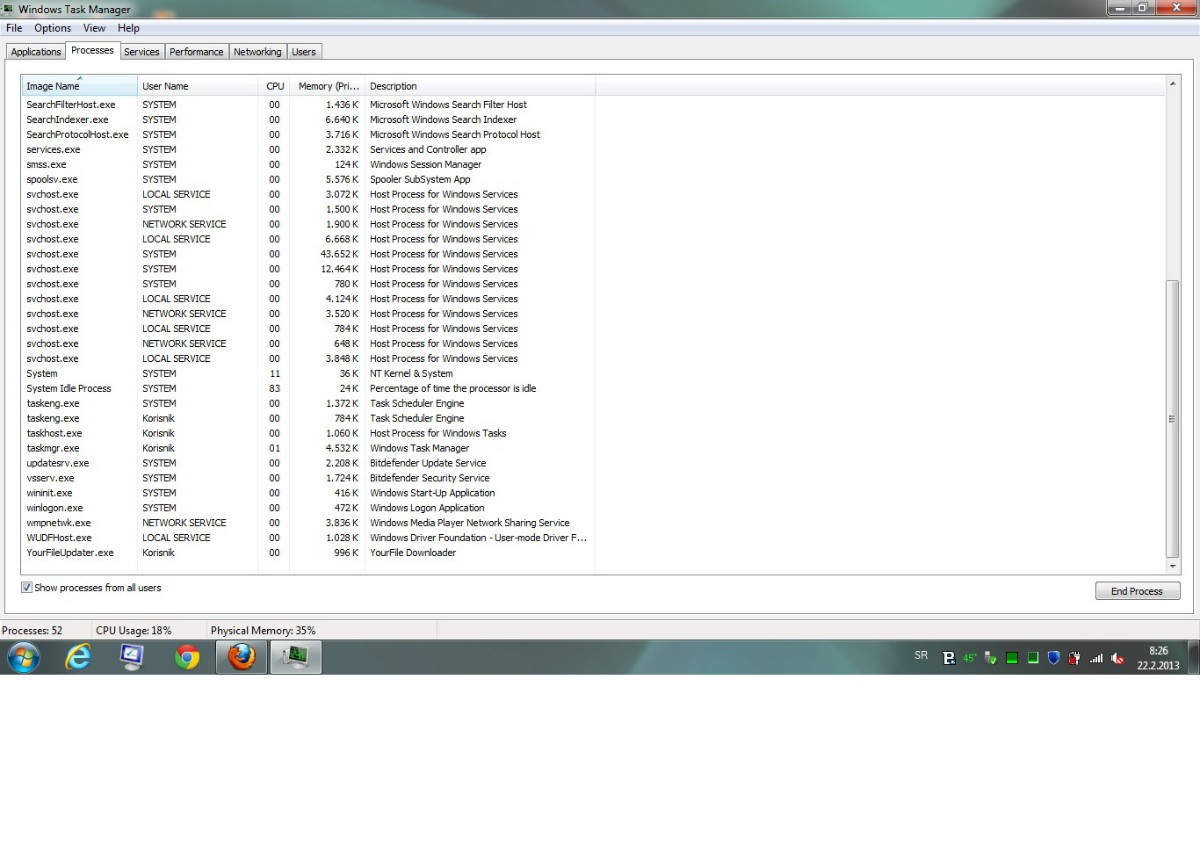Sort by the Image Name column header
Image resolution: width=1200 pixels, height=843 pixels.
pyautogui.click(x=80, y=86)
